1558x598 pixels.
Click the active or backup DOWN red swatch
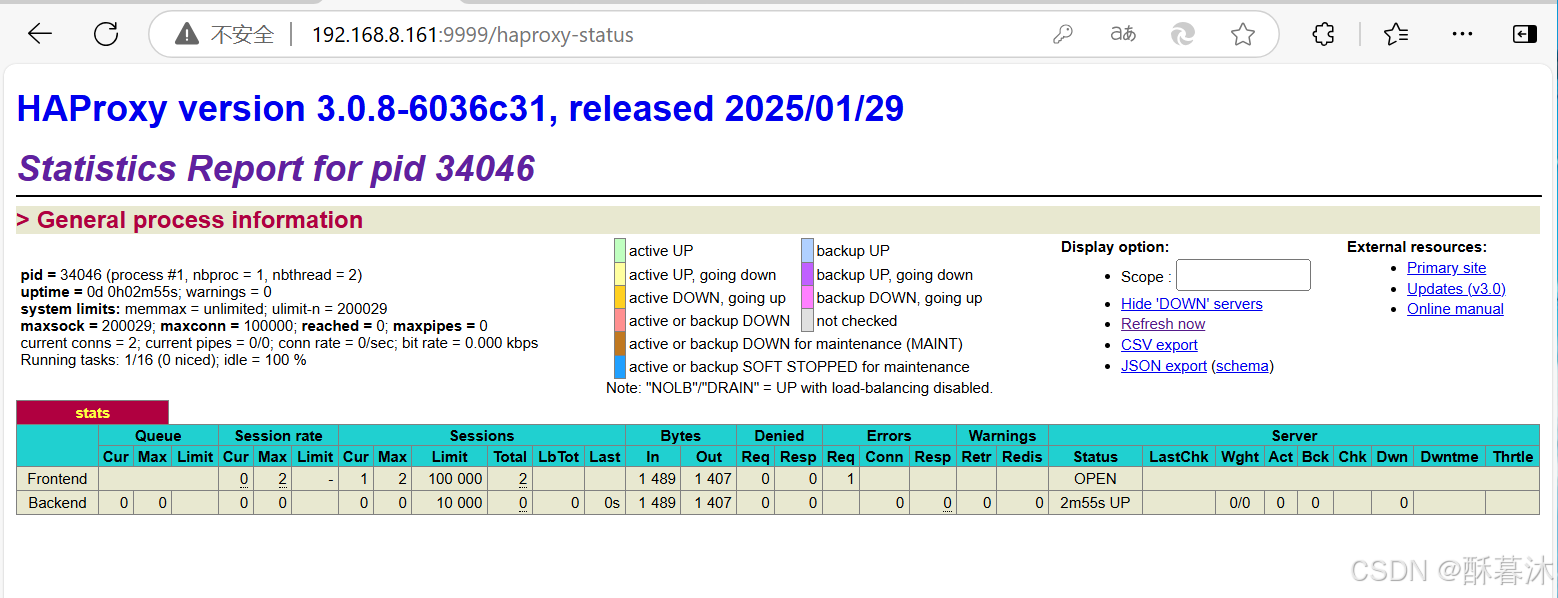(x=620, y=320)
